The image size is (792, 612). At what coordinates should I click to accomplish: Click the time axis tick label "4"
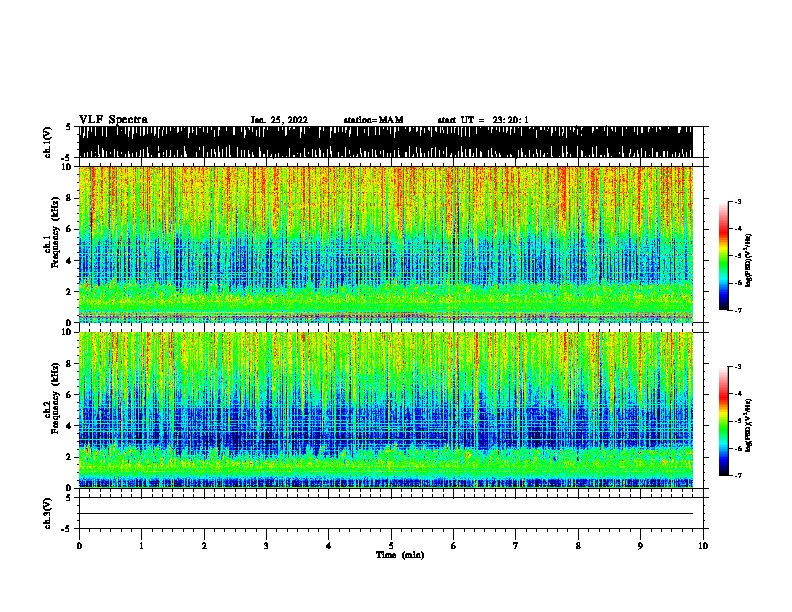329,546
